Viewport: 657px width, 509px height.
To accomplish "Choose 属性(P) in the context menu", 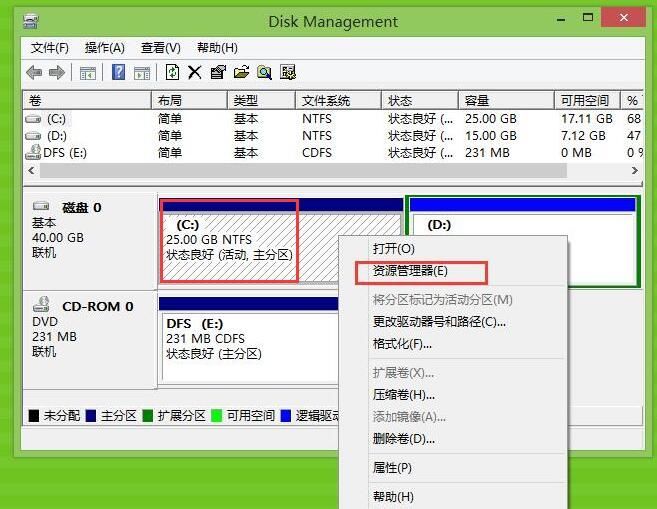I will tap(453, 468).
